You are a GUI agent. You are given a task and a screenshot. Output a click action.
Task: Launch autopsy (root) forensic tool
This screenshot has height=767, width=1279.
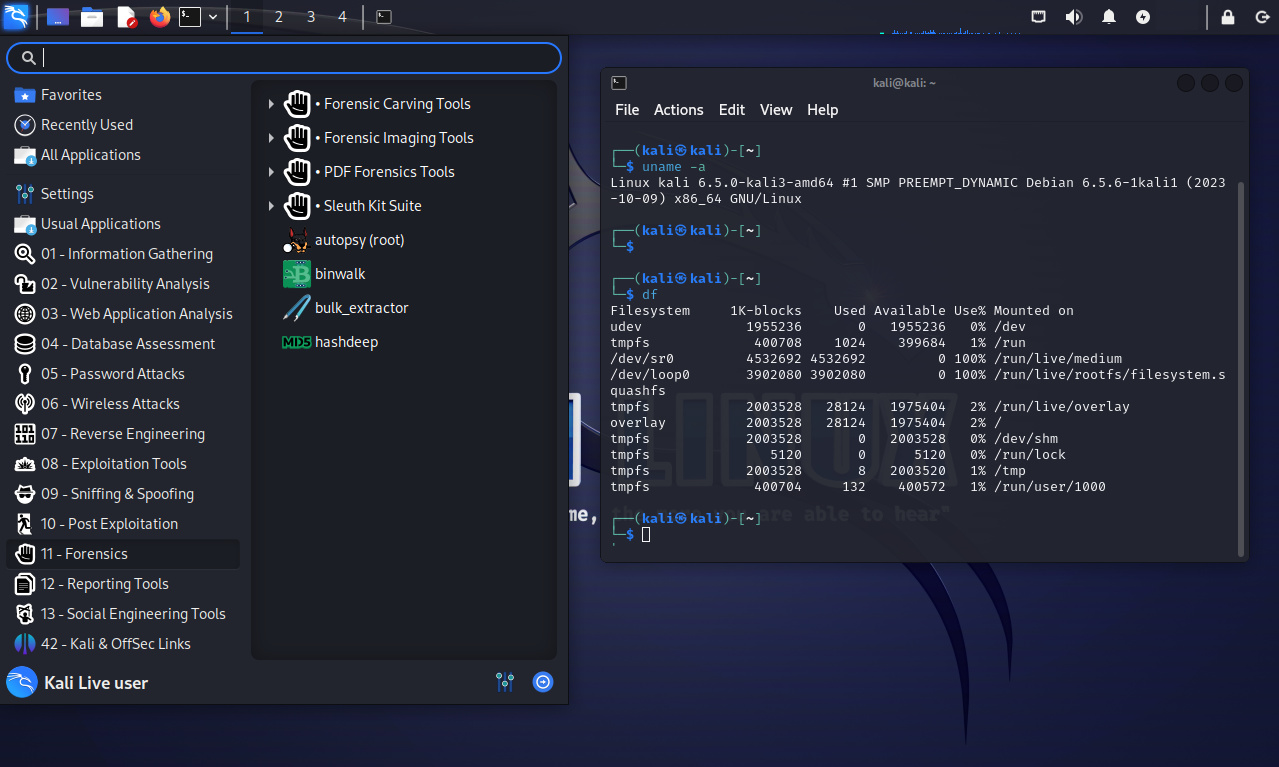pyautogui.click(x=358, y=240)
